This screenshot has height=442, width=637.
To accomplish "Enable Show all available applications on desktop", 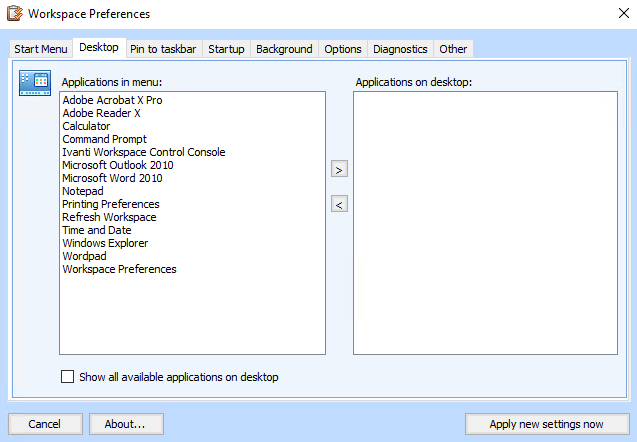I will pos(68,377).
